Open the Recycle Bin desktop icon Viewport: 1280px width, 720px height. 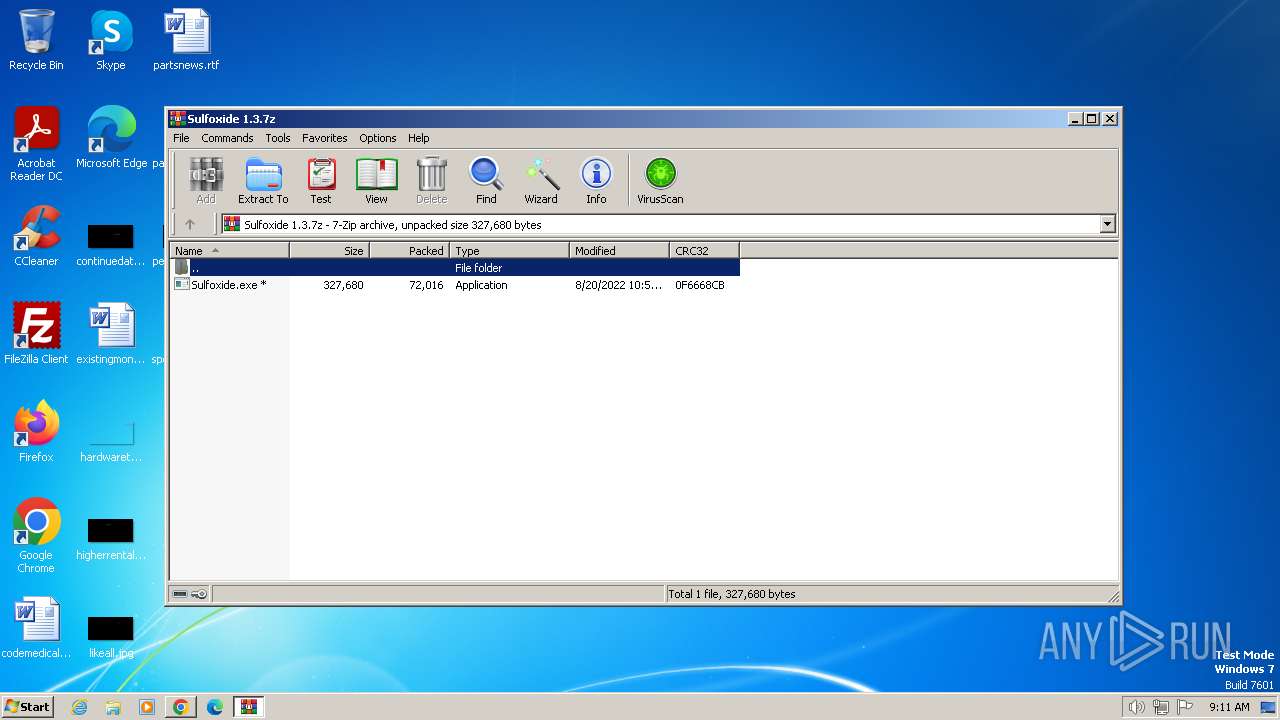36,40
